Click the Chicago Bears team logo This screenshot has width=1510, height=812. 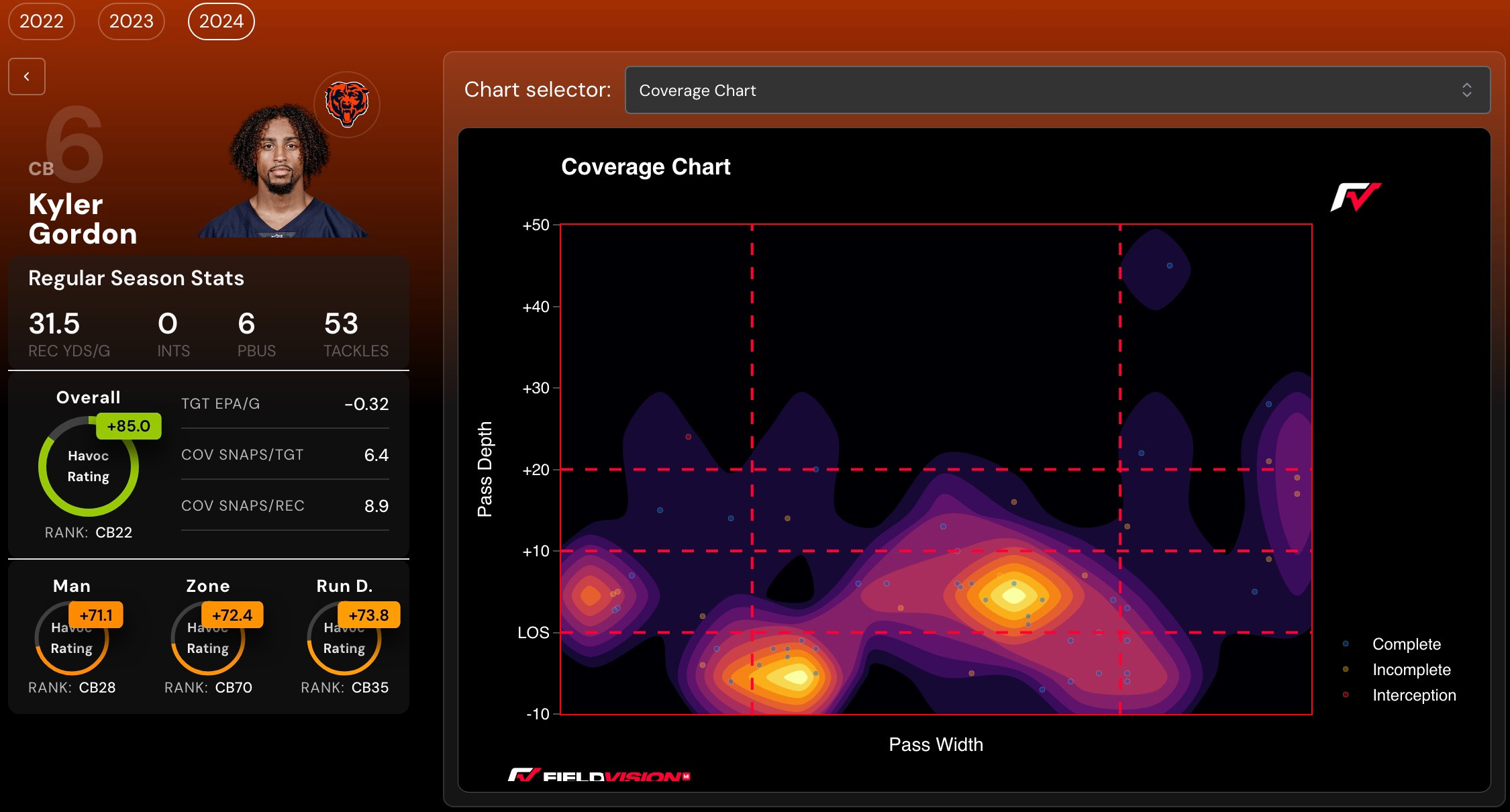click(x=346, y=104)
